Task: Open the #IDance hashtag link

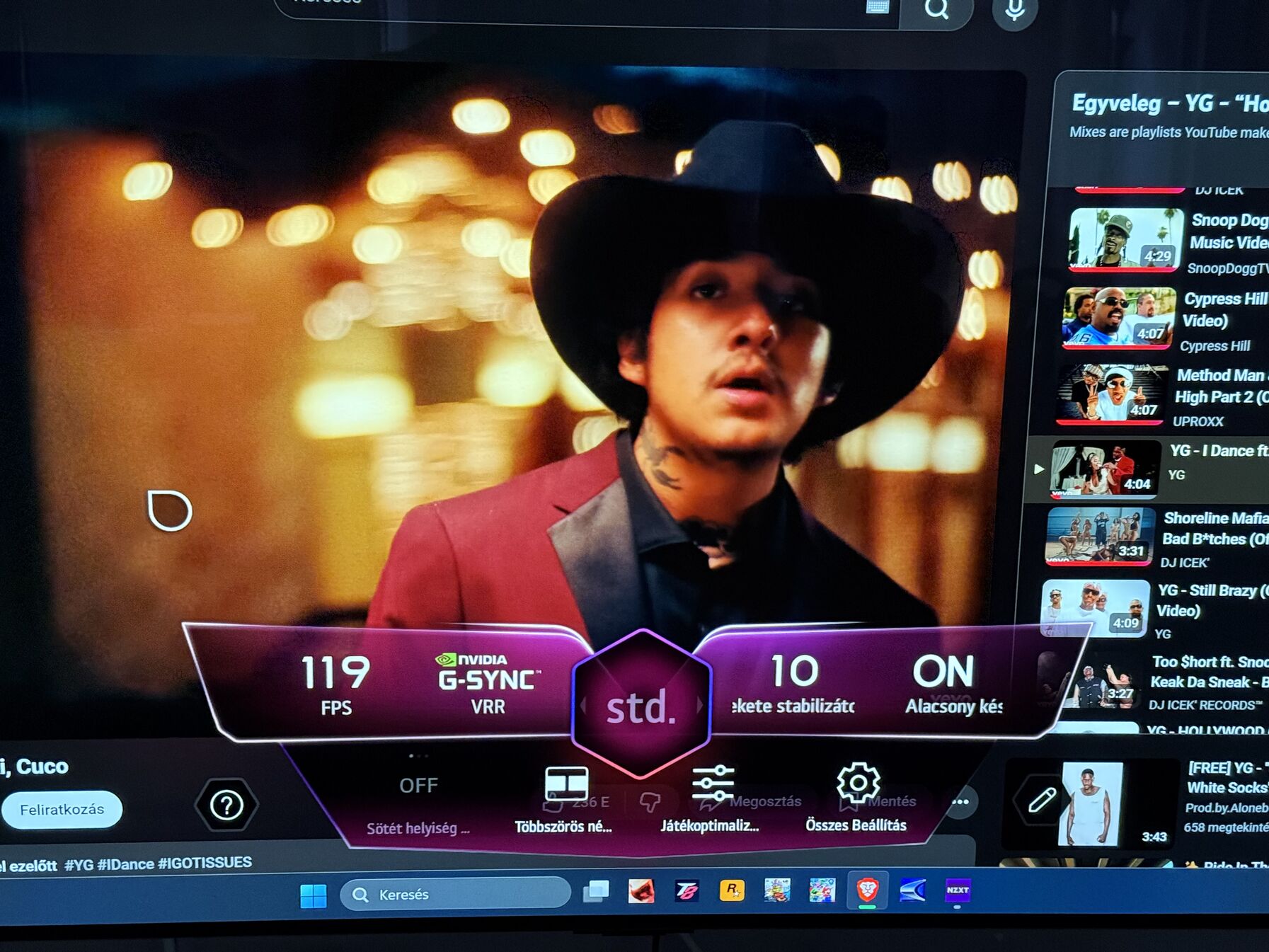Action: (125, 864)
